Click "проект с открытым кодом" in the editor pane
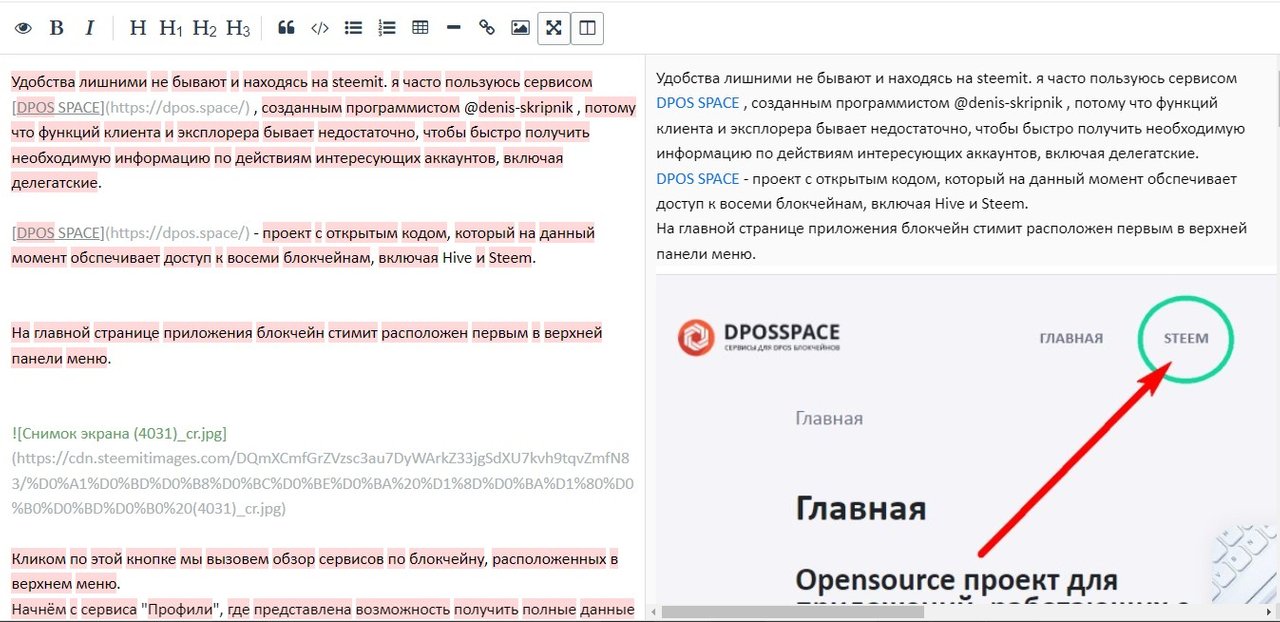 (x=357, y=233)
